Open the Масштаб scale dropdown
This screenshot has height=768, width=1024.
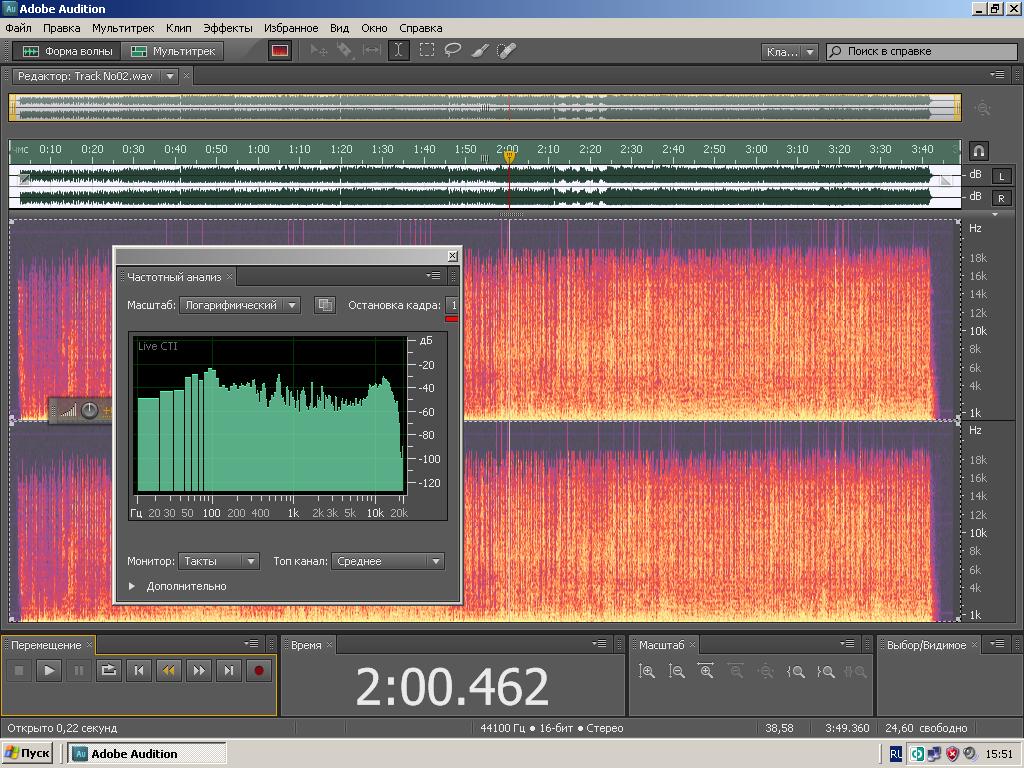pos(240,305)
